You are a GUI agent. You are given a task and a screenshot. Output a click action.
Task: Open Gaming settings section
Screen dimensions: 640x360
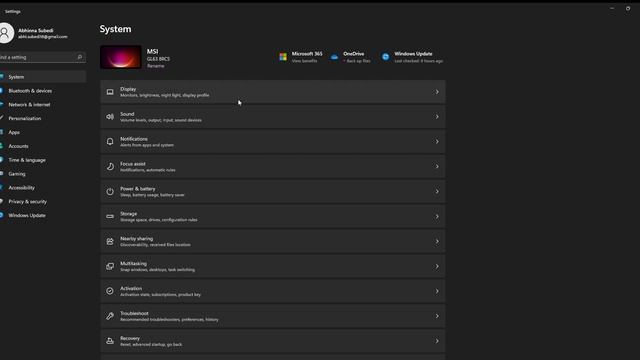pos(43,174)
